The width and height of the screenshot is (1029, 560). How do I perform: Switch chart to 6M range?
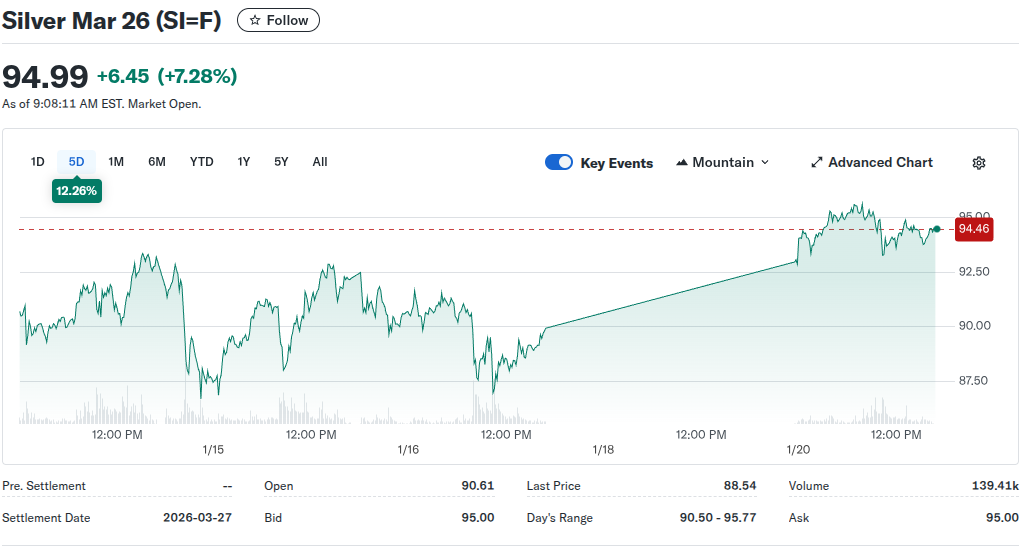(x=157, y=162)
